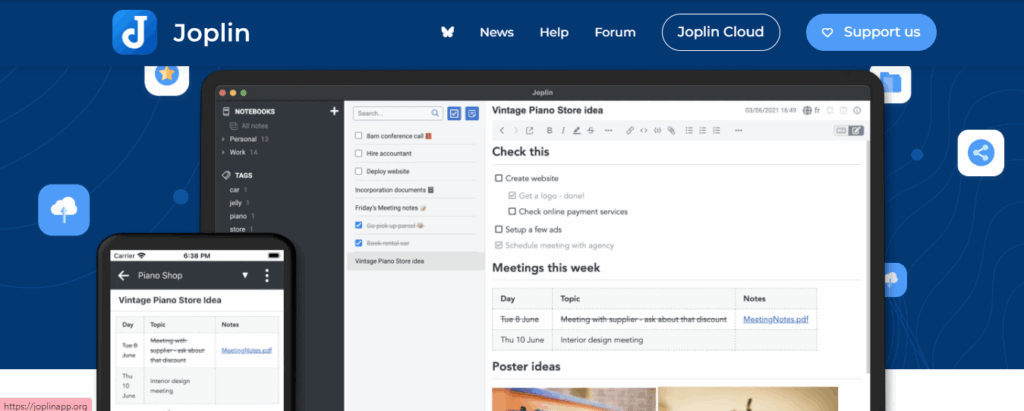Click the NOTEBOOKS header icon
The width and height of the screenshot is (1024, 411).
coord(226,112)
